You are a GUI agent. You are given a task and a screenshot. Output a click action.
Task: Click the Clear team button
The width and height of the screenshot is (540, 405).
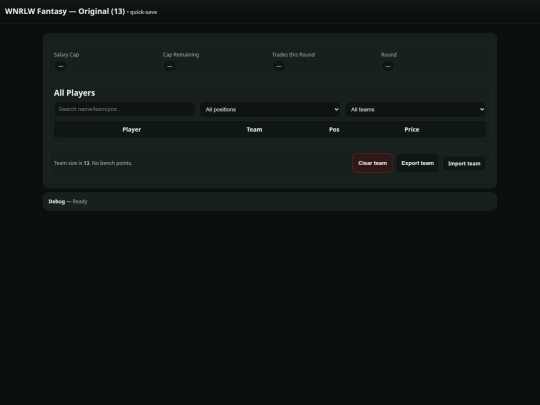click(372, 163)
